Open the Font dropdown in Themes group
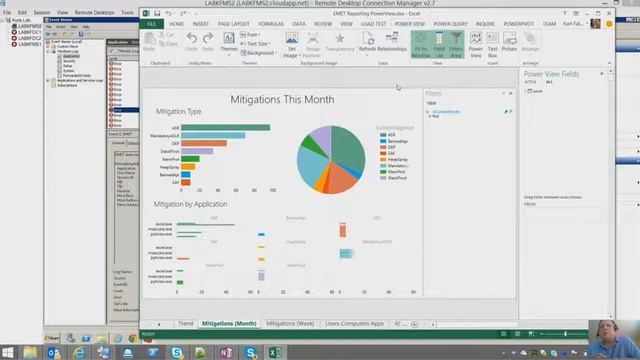The width and height of the screenshot is (640, 360). 250,35
